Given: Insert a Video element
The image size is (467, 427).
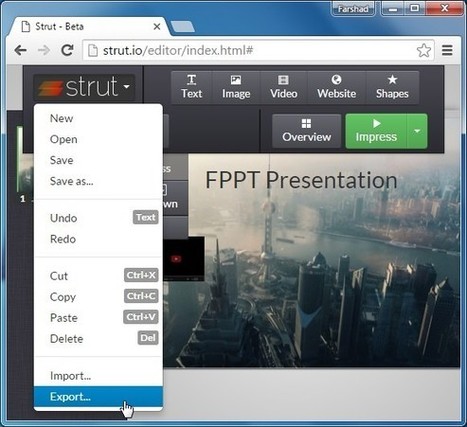Looking at the screenshot, I should tap(284, 87).
